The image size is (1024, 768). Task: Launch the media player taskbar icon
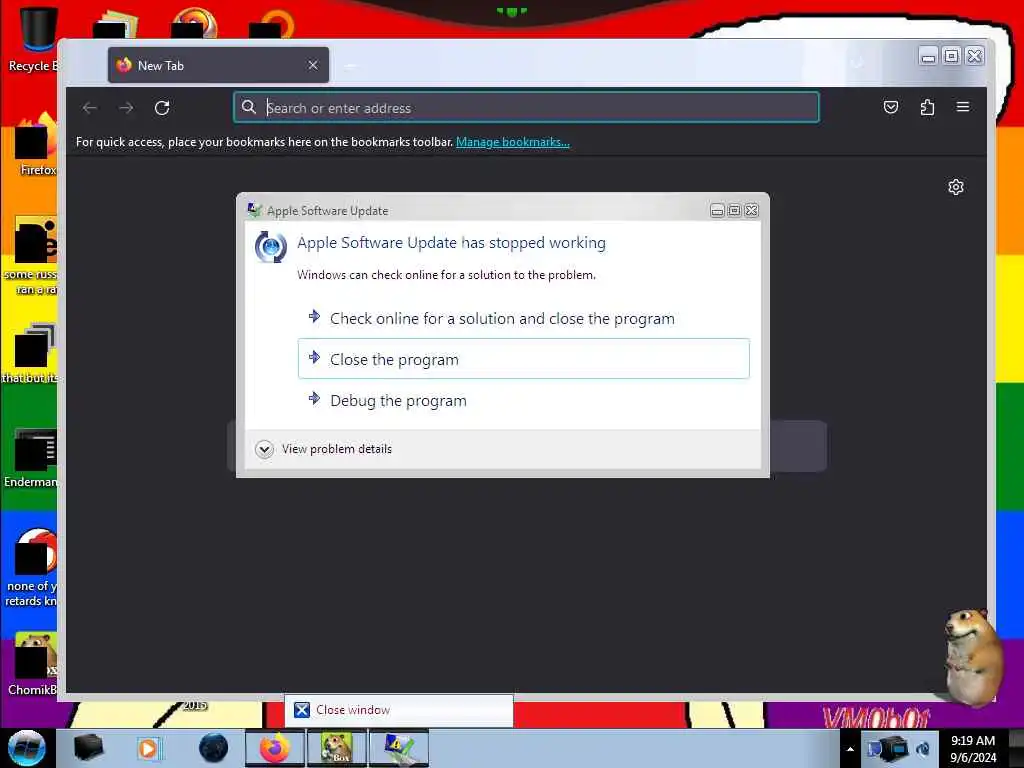tap(149, 748)
